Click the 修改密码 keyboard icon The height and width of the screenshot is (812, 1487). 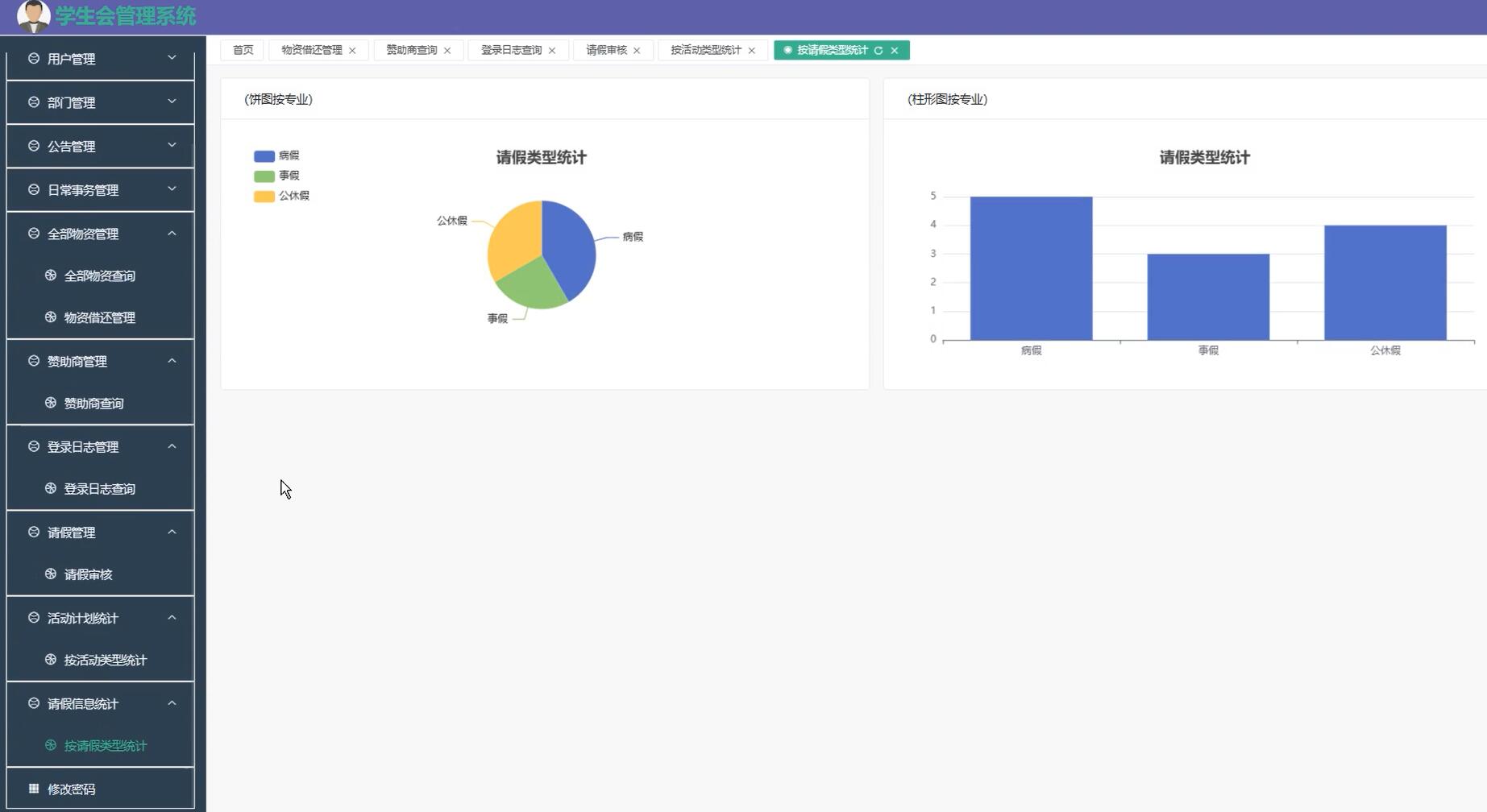(32, 788)
